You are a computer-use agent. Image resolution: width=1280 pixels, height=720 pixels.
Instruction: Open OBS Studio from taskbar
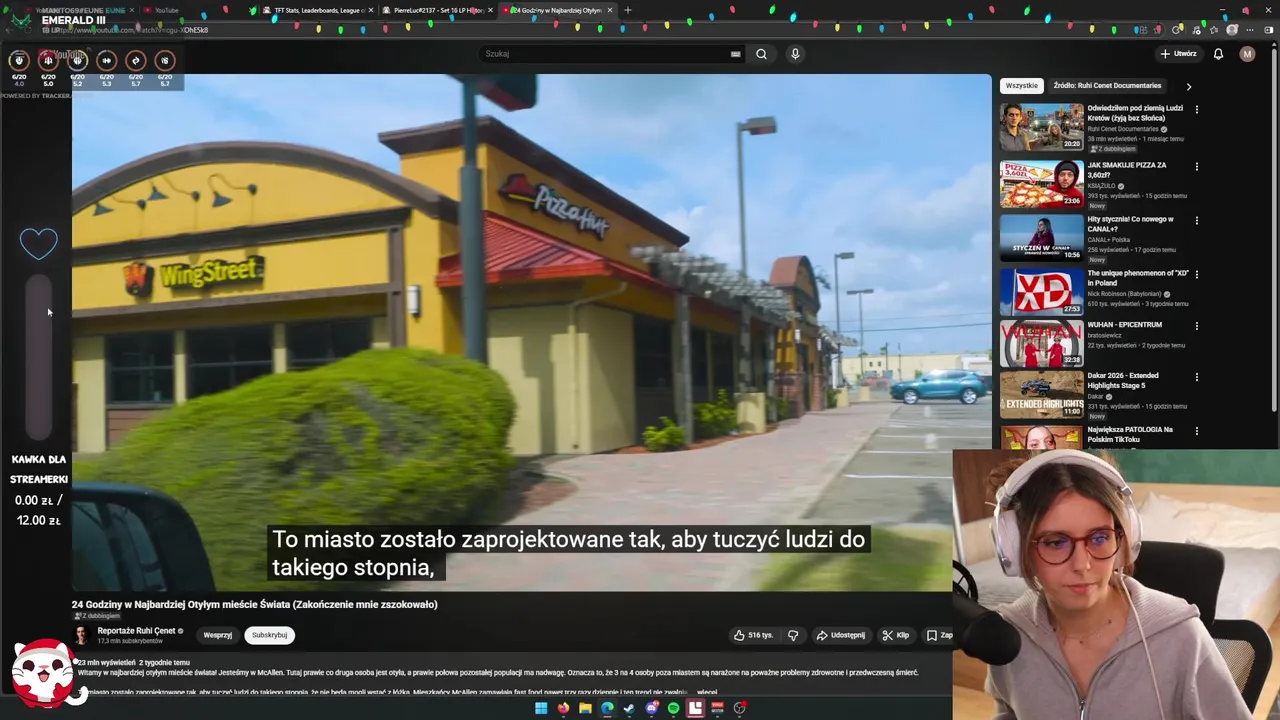[x=740, y=708]
